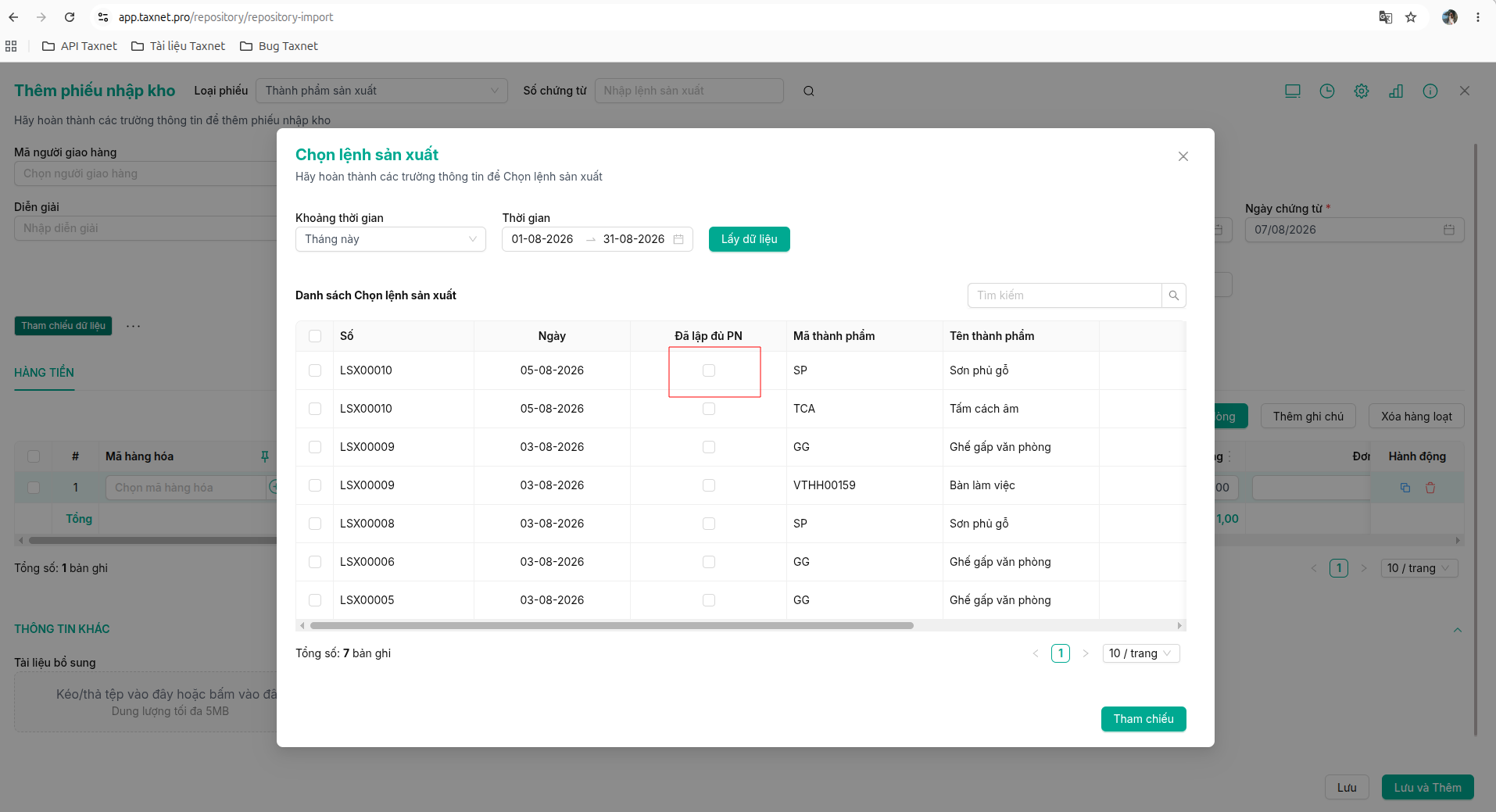Click the search icon next to Số chứng từ
1496x812 pixels.
[809, 91]
